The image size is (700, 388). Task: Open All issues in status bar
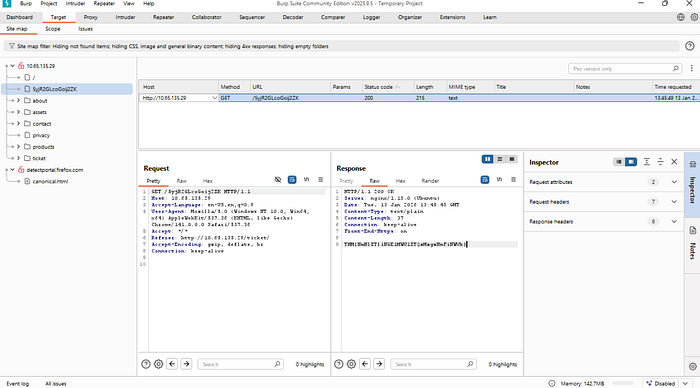coord(56,384)
